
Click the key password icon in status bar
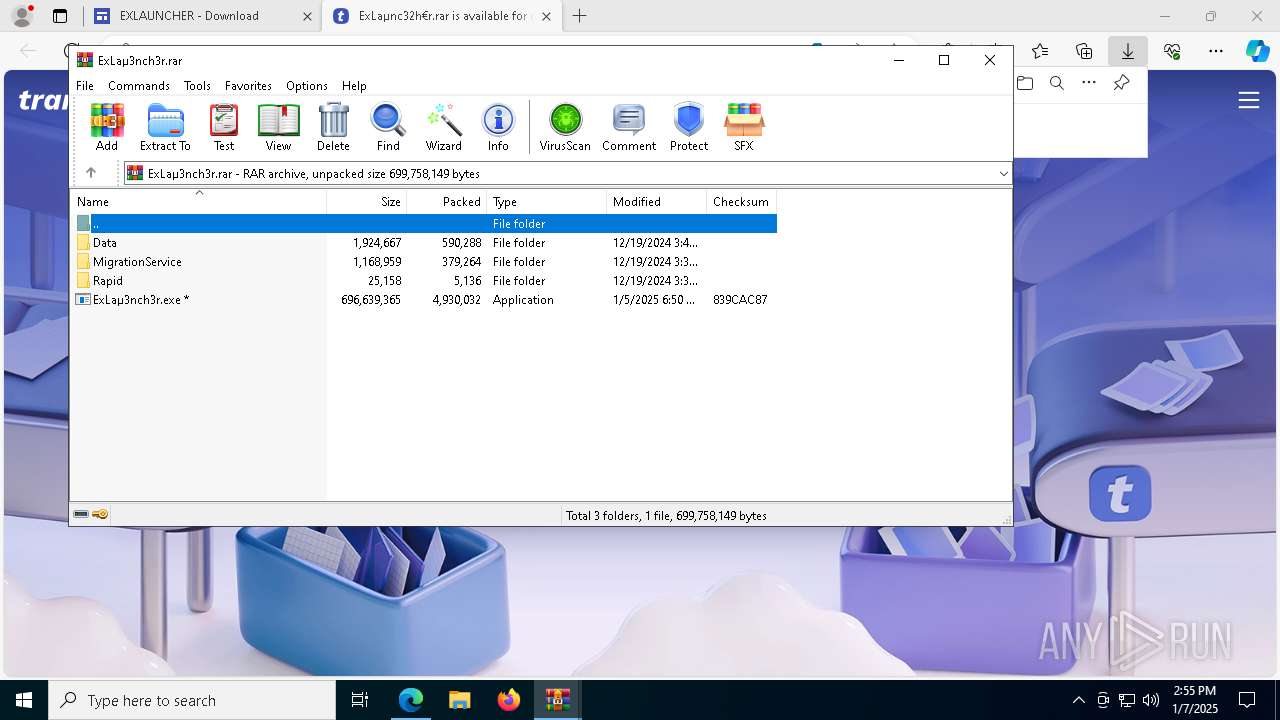(x=100, y=514)
